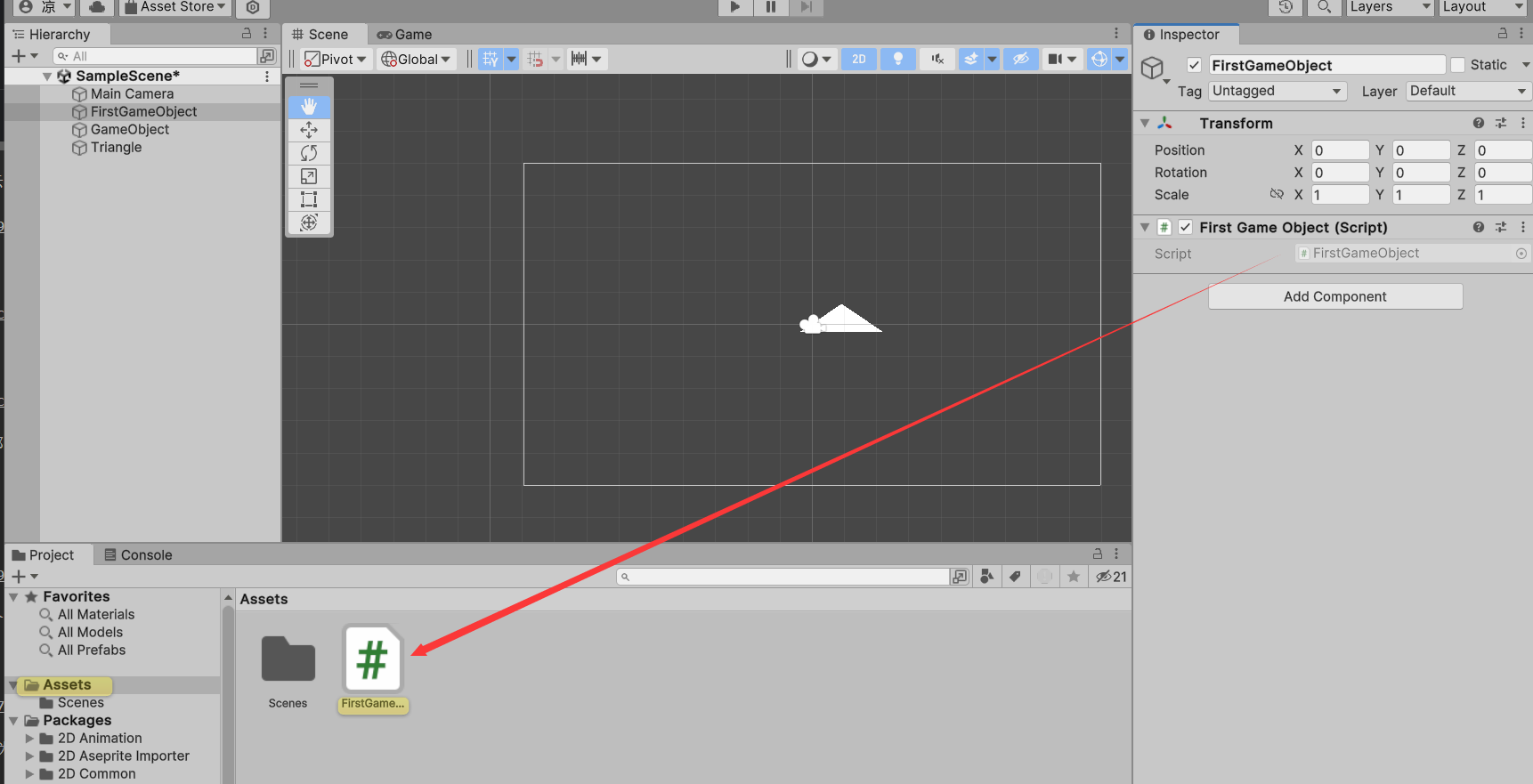Screen dimensions: 1533x784
Task: Select the Hand (View) tool
Action: tap(309, 107)
